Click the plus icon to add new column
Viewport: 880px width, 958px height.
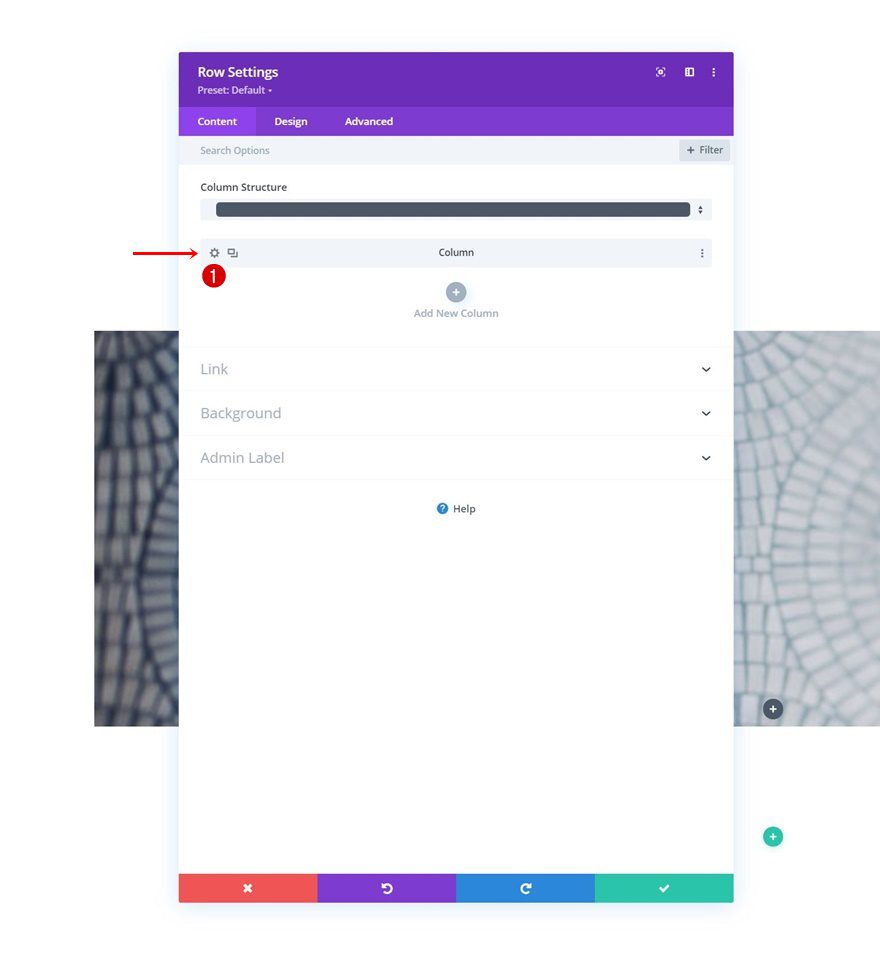pos(456,292)
